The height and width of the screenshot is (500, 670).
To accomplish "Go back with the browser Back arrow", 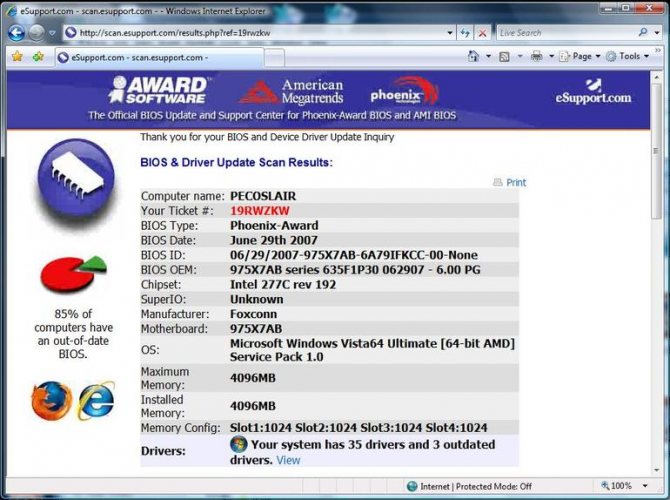I will (x=17, y=33).
